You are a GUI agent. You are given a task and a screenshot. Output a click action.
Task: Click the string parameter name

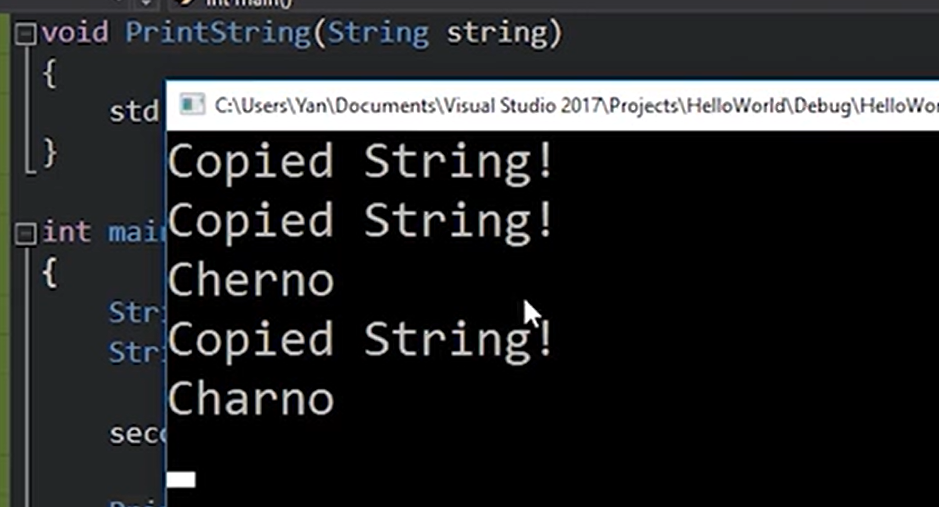click(x=497, y=33)
